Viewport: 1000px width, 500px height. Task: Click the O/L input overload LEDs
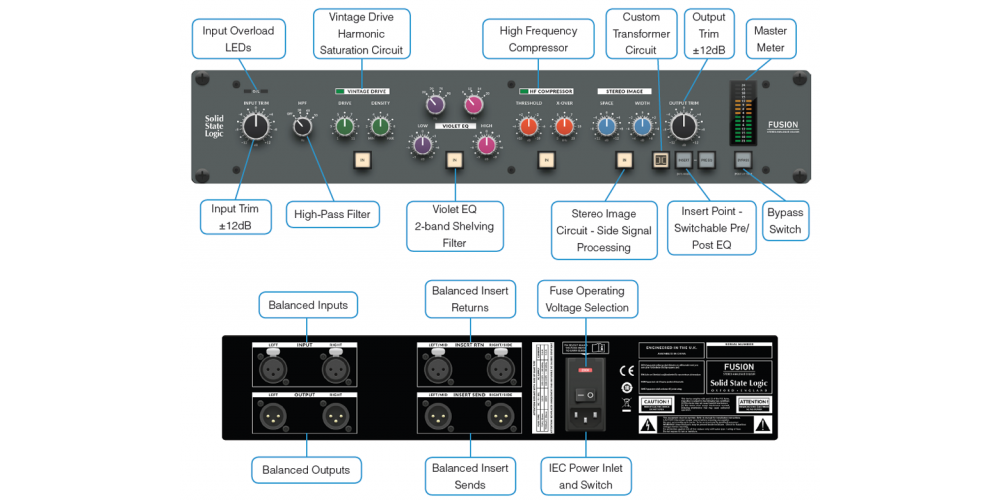[254, 91]
